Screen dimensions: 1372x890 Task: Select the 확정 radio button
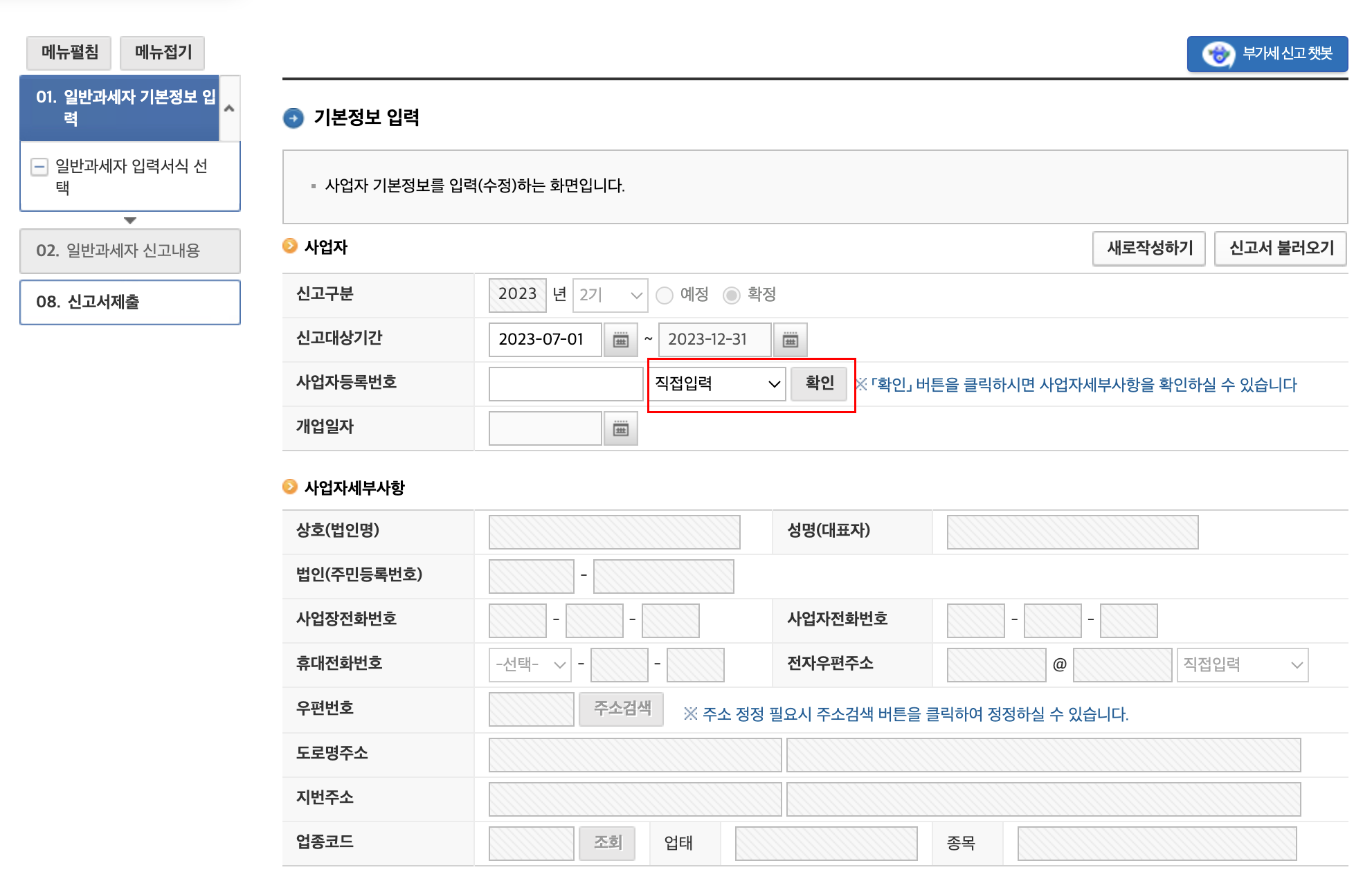pyautogui.click(x=732, y=295)
